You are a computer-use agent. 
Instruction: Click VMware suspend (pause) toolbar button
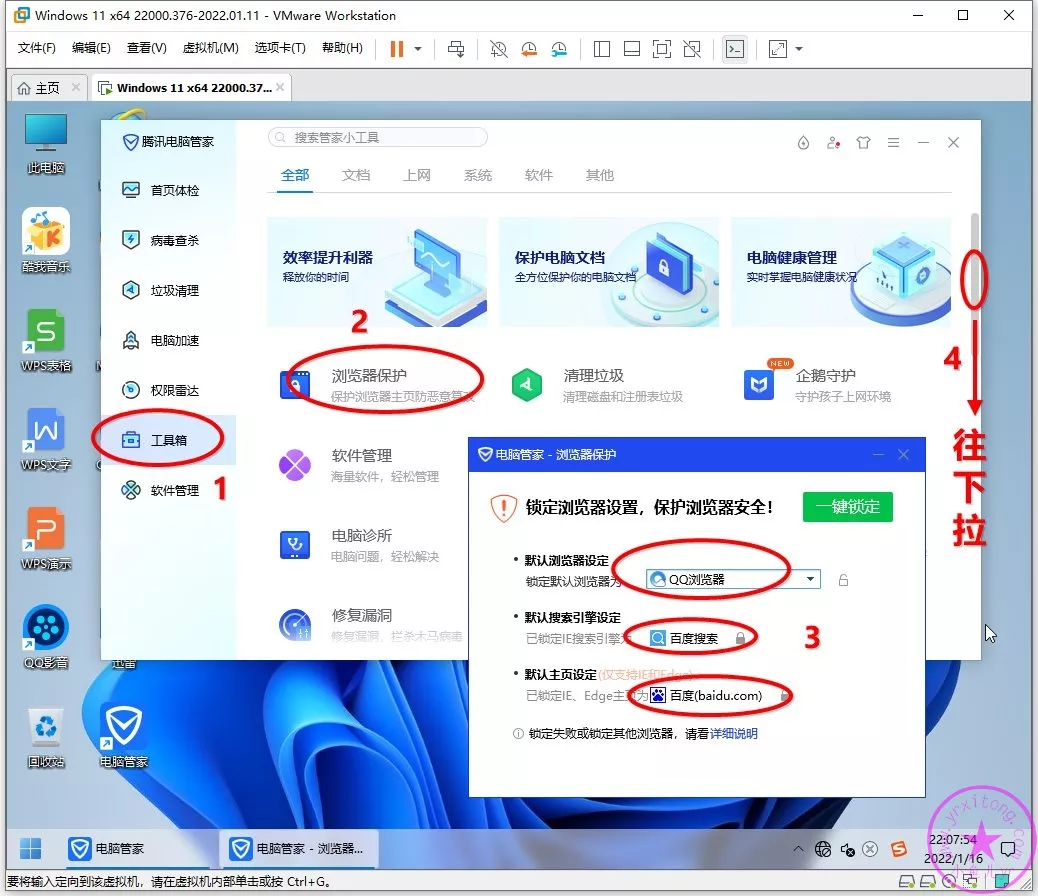[x=397, y=49]
